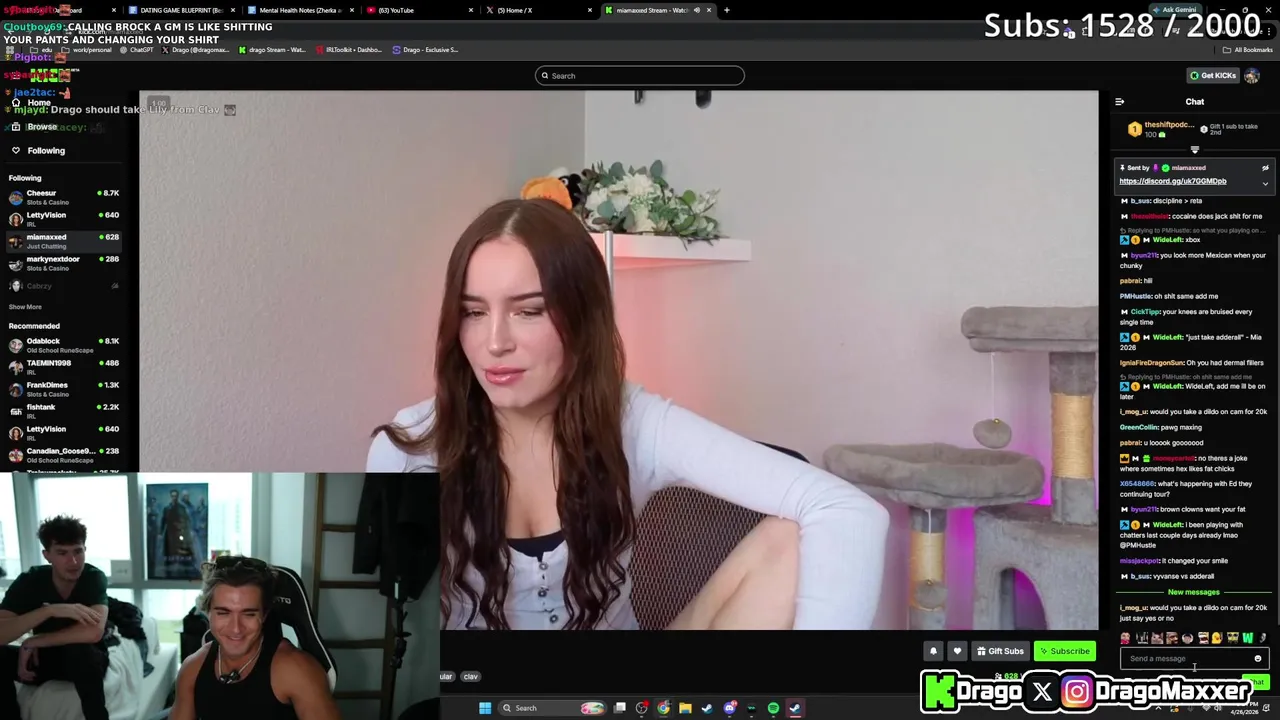
Task: Open Google Chrome from the taskbar
Action: tap(663, 708)
